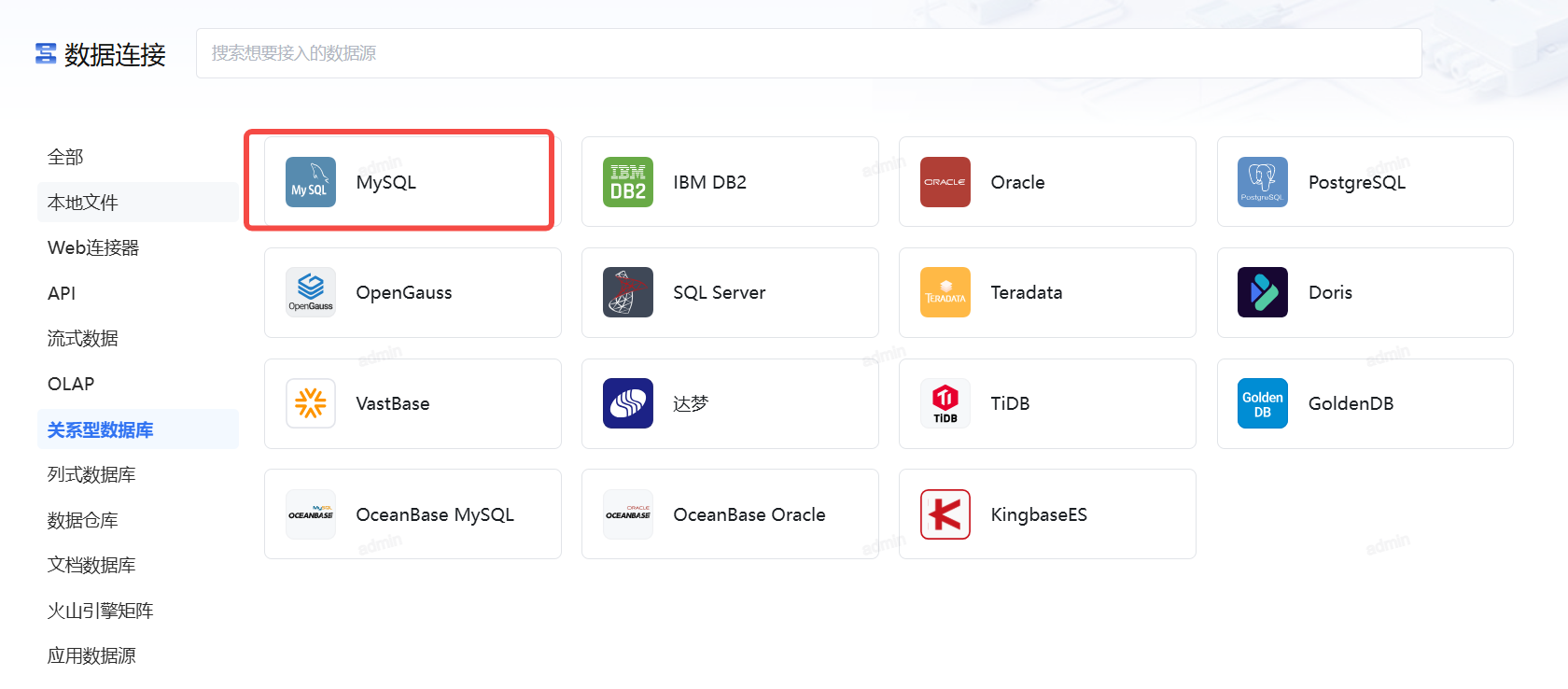Click the orange Teradata logo icon
Image resolution: width=1568 pixels, height=689 pixels.
point(945,292)
